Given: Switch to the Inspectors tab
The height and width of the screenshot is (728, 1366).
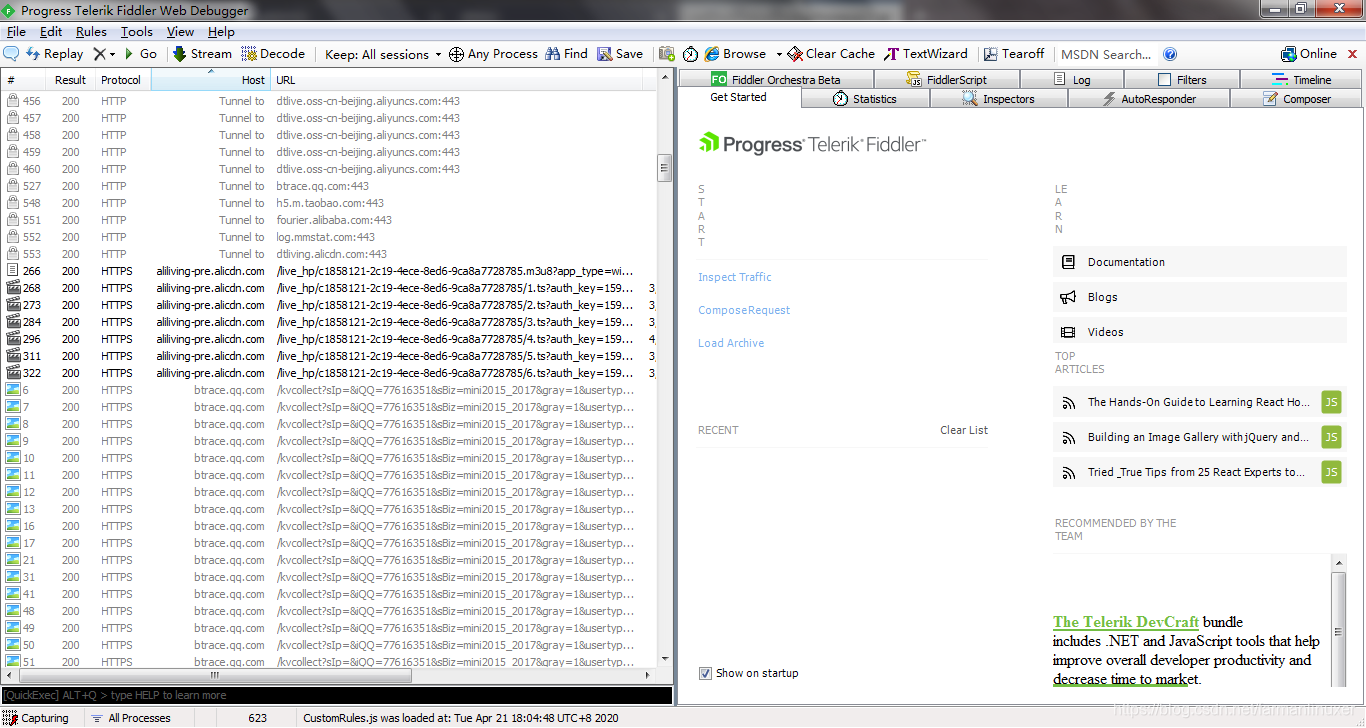Looking at the screenshot, I should click(999, 99).
